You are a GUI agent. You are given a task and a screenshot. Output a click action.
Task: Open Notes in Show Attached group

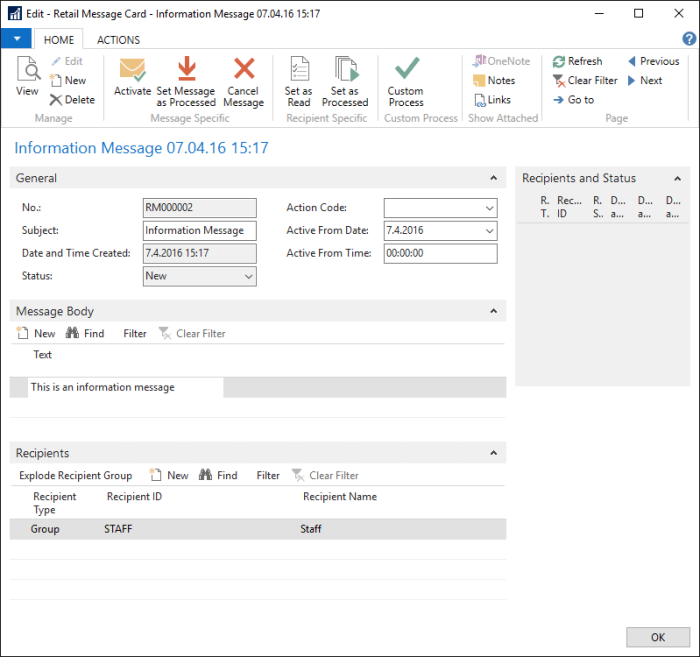coord(493,81)
